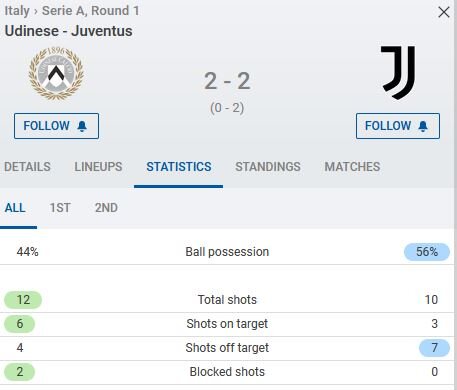Click the Udinese club crest
The width and height of the screenshot is (457, 390).
(56, 73)
